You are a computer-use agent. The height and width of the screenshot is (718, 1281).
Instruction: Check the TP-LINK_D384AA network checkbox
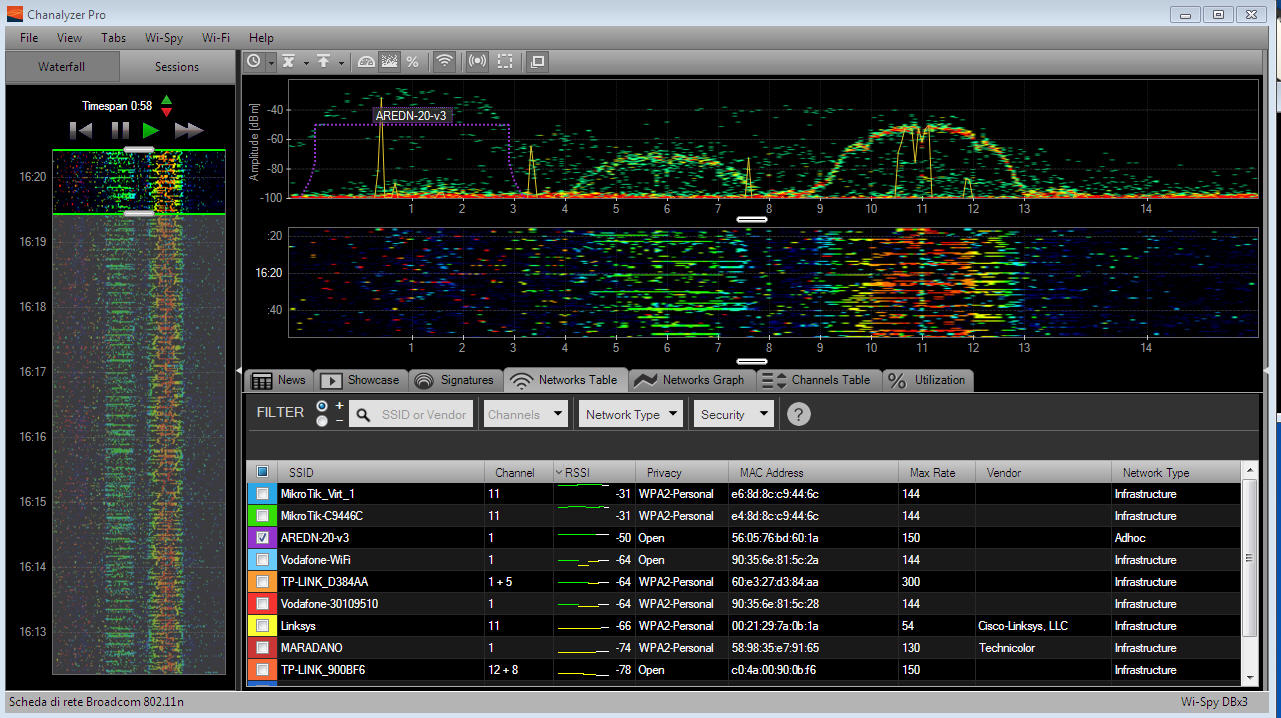262,582
